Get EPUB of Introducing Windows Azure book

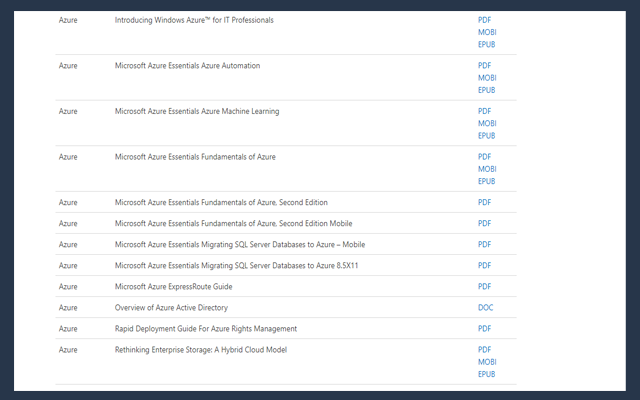coord(487,44)
